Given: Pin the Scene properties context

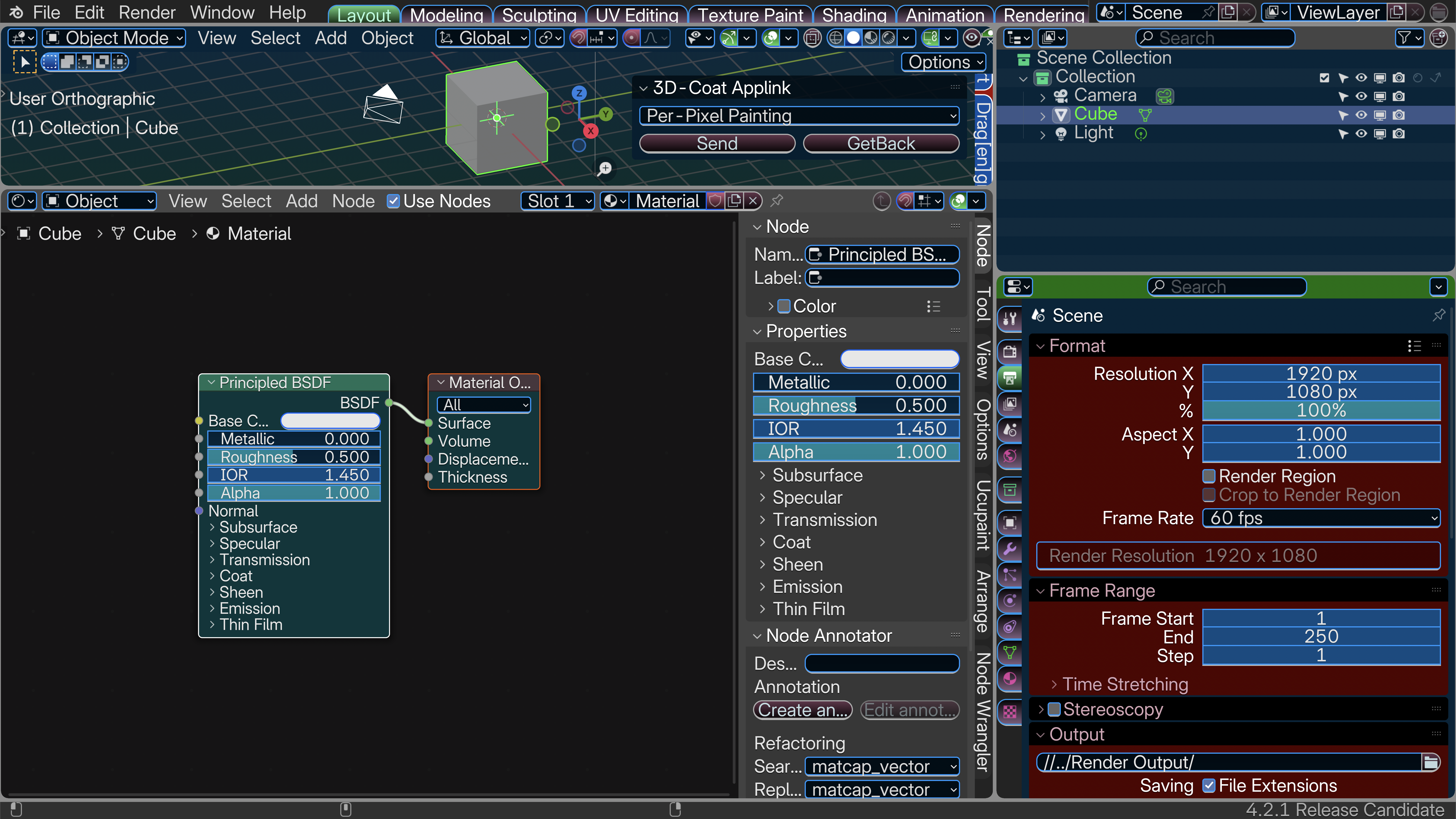Looking at the screenshot, I should pos(1438,315).
